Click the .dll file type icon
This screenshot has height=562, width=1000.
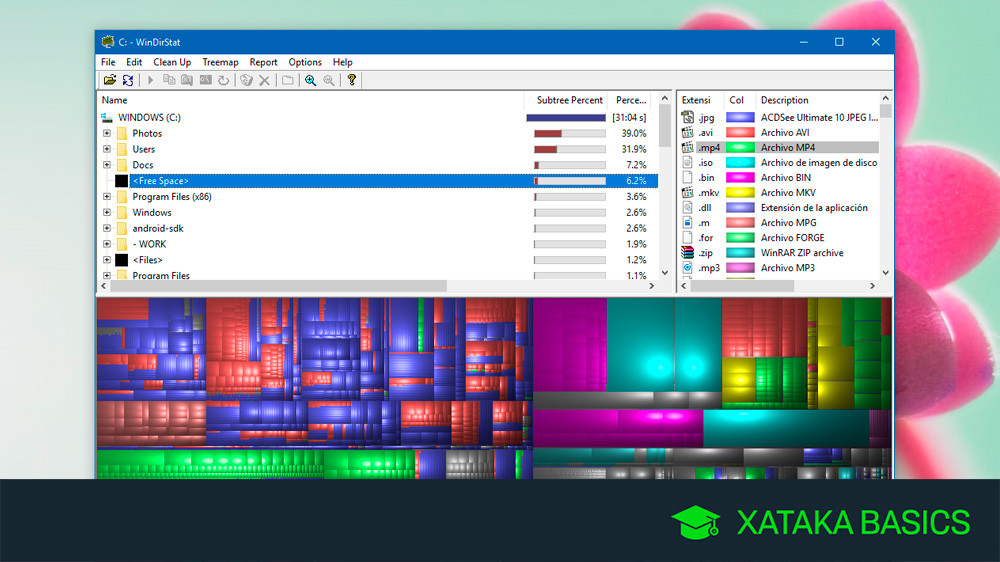(688, 207)
